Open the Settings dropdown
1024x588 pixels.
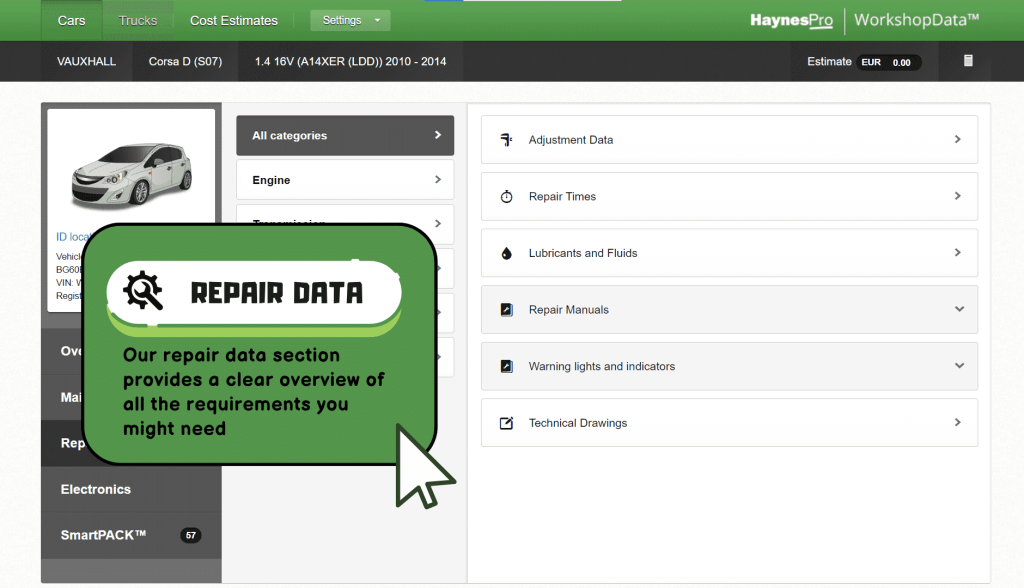(x=350, y=20)
